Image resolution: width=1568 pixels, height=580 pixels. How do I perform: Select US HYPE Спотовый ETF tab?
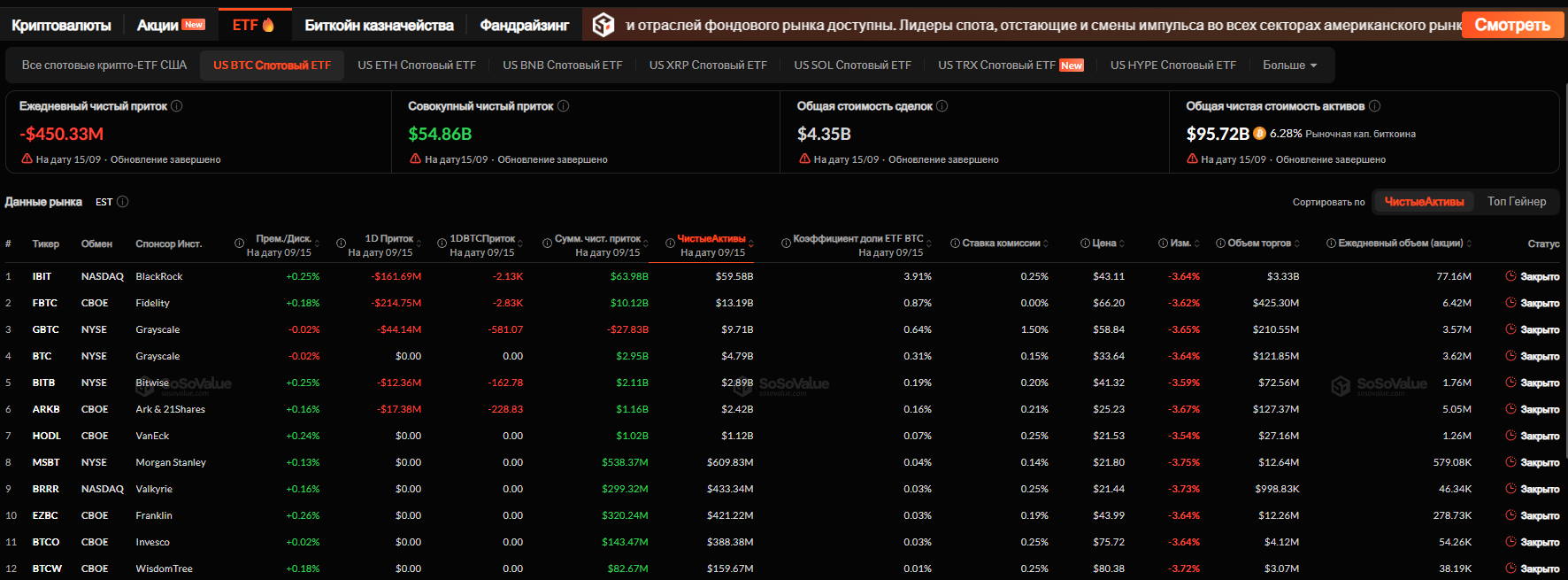[x=1173, y=66]
